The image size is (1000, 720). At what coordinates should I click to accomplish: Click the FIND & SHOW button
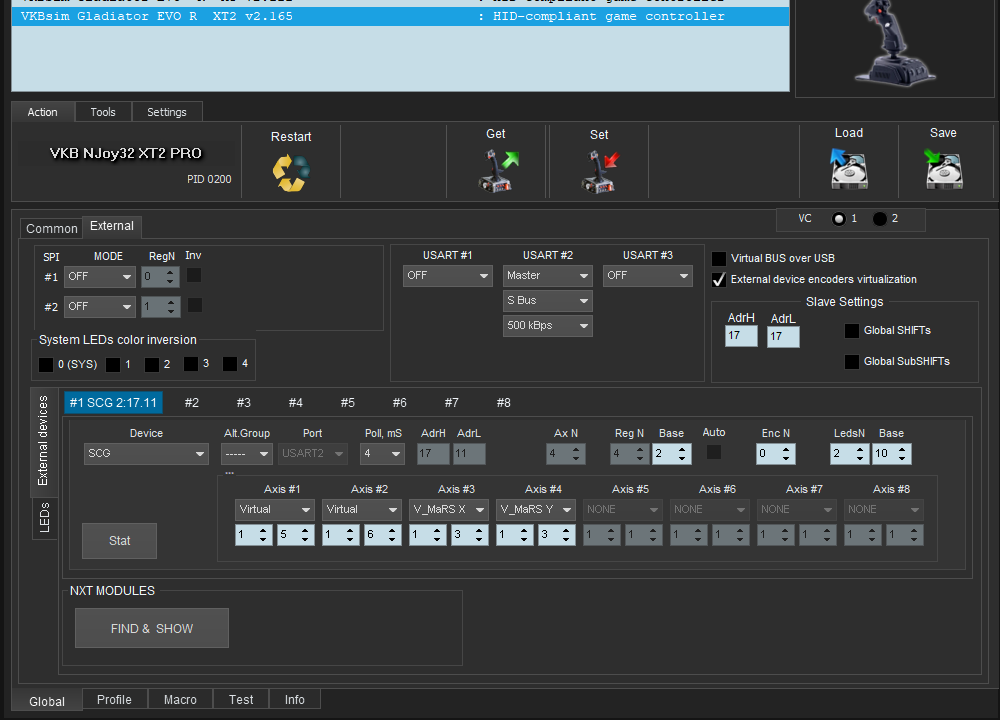coord(152,628)
